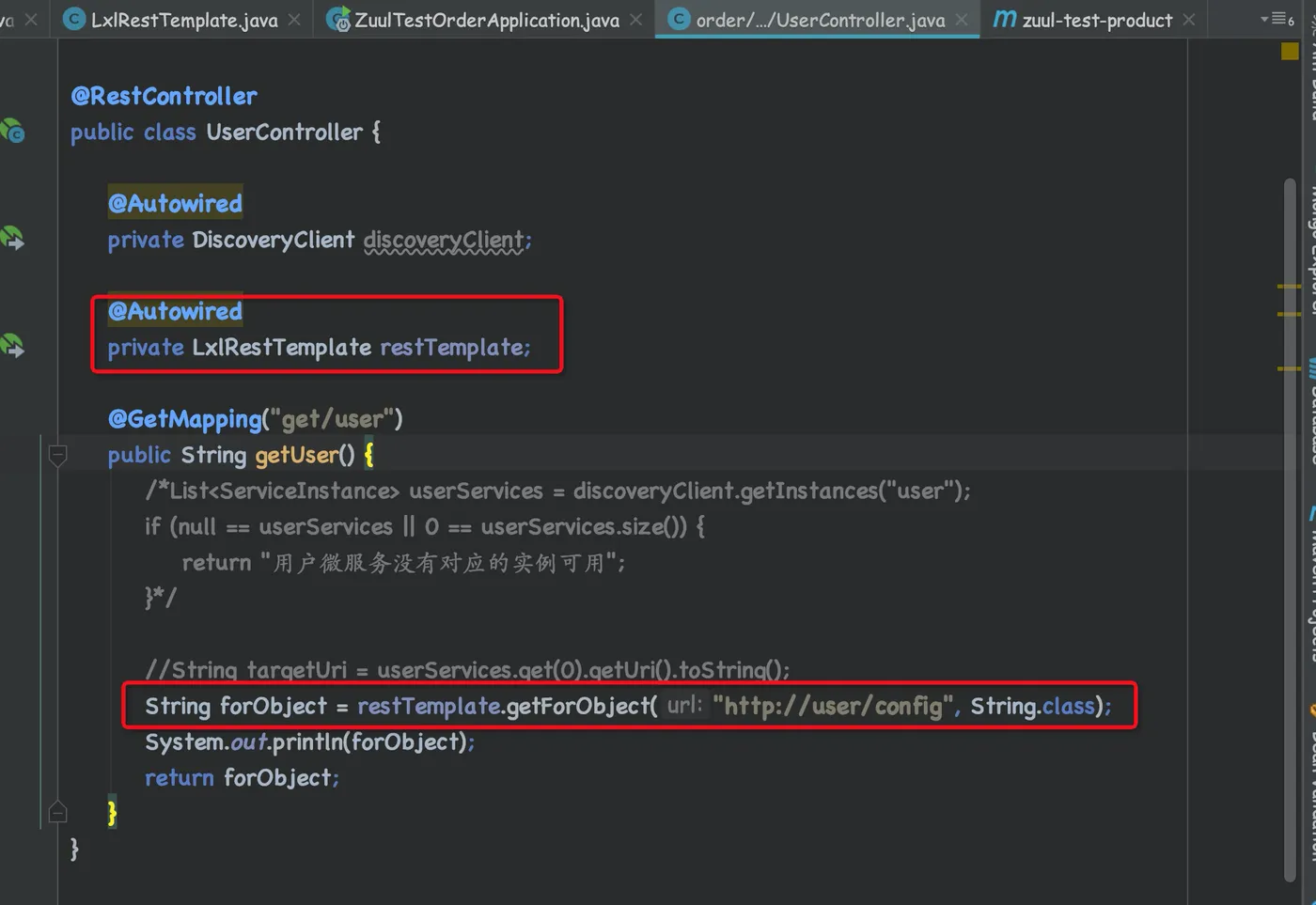Click the LxlRestTemplate type in field declaration
This screenshot has height=905, width=1316.
[282, 347]
